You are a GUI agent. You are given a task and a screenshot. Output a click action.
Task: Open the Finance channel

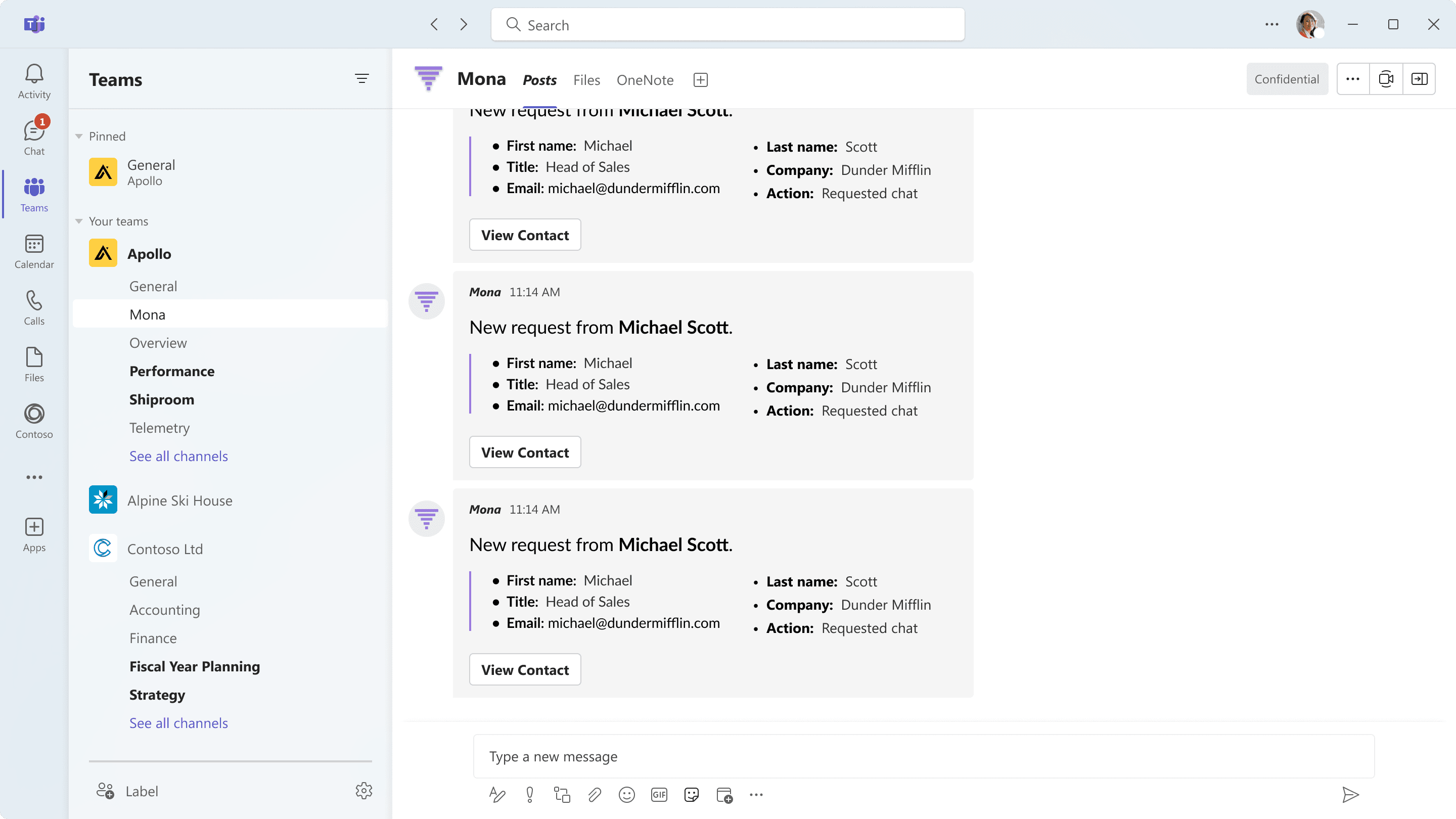pyautogui.click(x=230, y=638)
